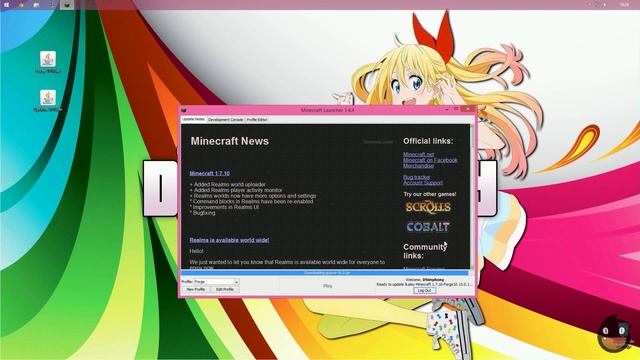This screenshot has height=360, width=640.
Task: Click the round character mascot icon in the corner
Action: point(613,333)
